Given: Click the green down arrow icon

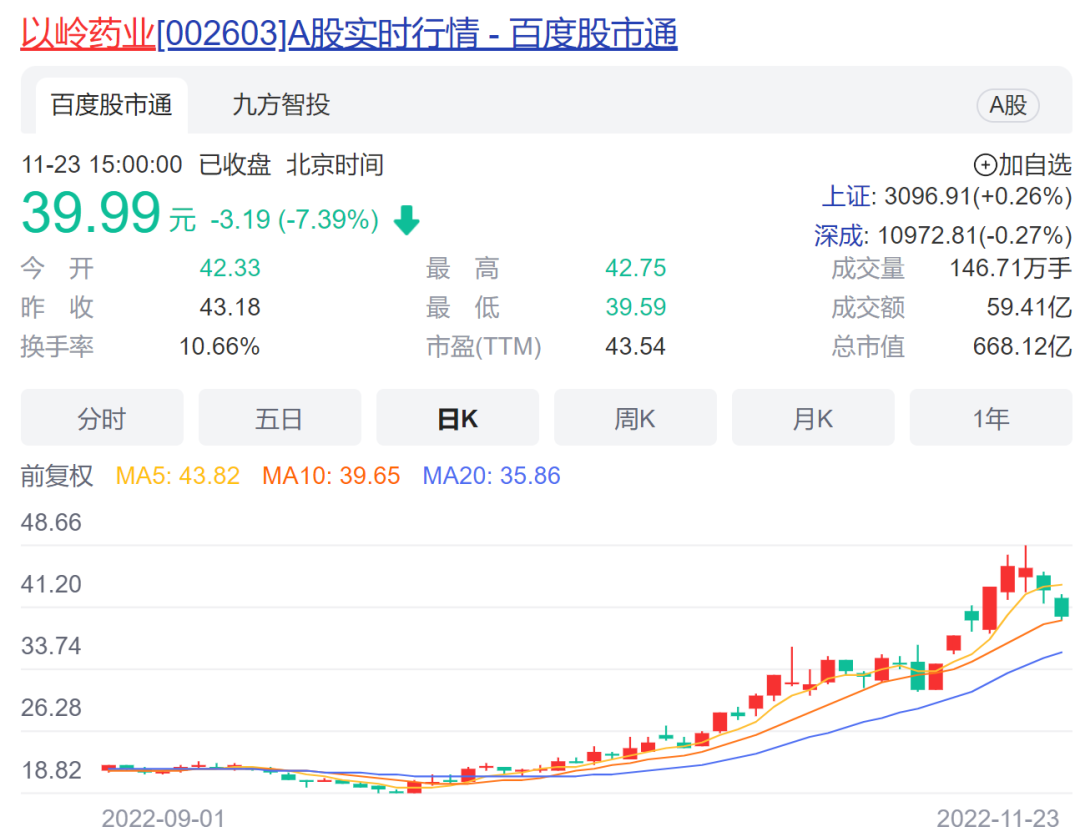Looking at the screenshot, I should pyautogui.click(x=406, y=220).
